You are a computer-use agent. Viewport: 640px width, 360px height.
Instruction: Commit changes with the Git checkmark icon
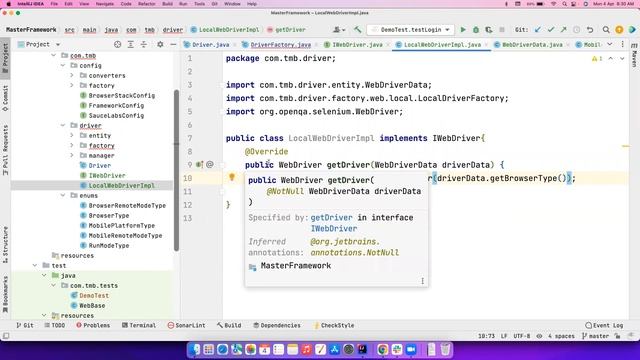(551, 30)
